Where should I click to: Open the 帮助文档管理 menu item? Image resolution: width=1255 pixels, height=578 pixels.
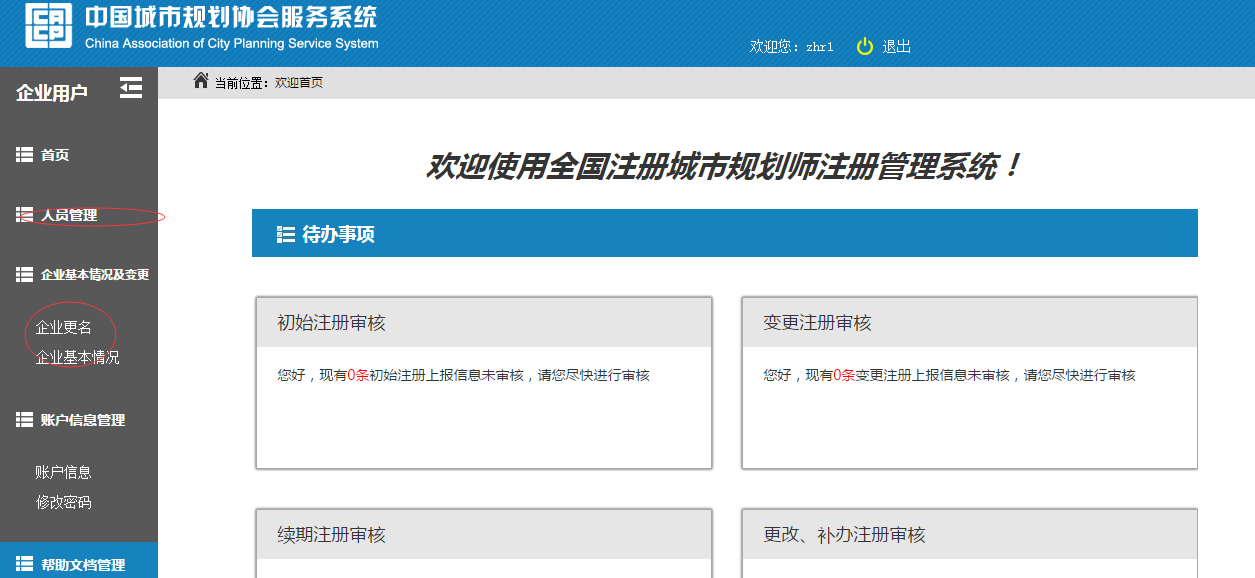(82, 564)
